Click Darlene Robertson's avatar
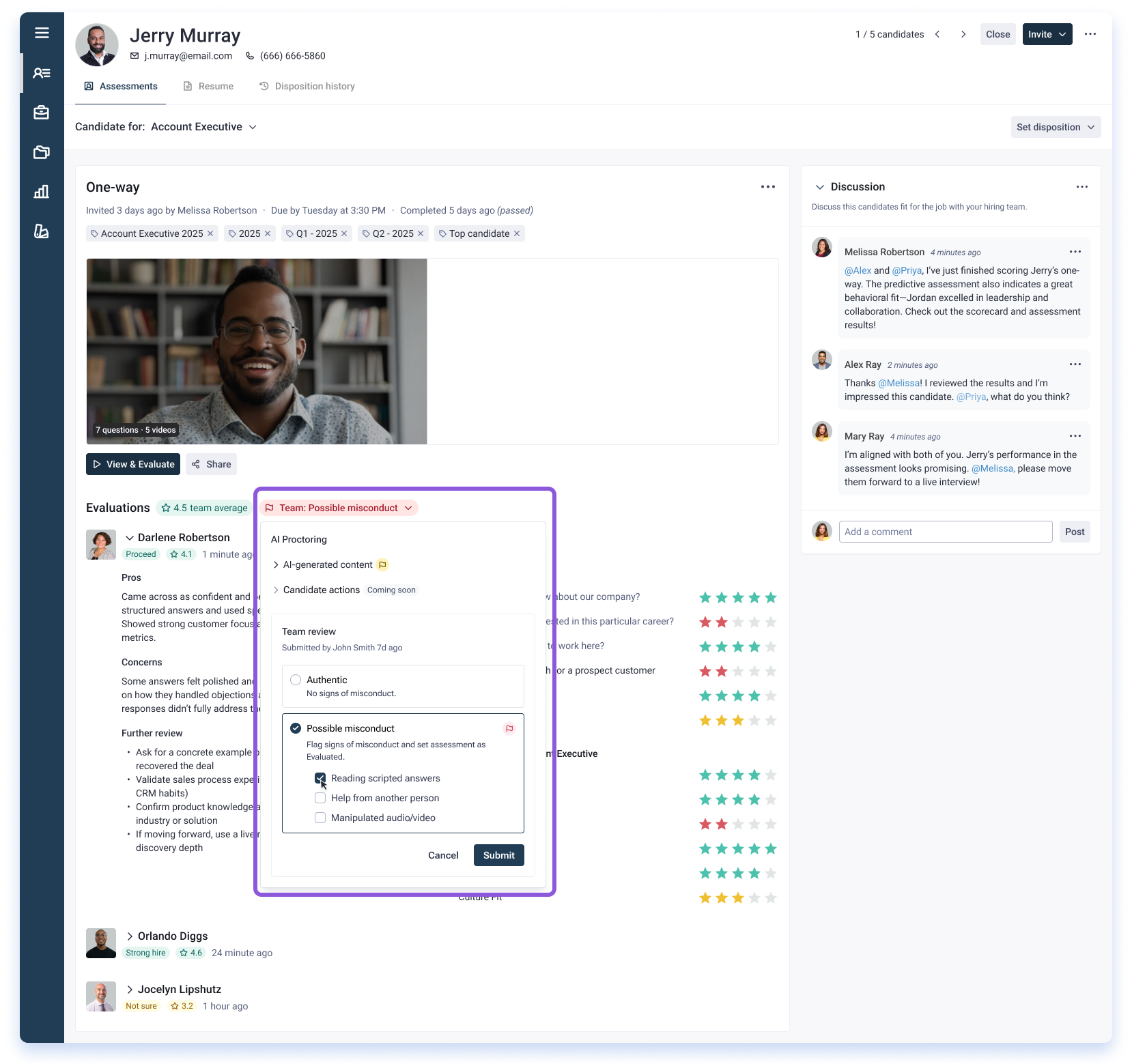The width and height of the screenshot is (1132, 1064). [101, 545]
